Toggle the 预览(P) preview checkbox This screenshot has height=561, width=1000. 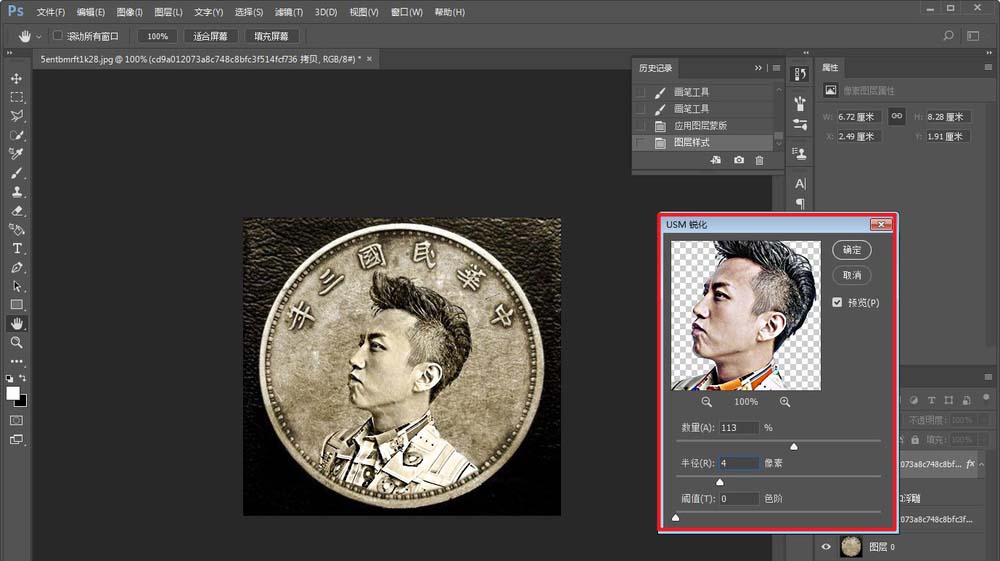pyautogui.click(x=837, y=302)
